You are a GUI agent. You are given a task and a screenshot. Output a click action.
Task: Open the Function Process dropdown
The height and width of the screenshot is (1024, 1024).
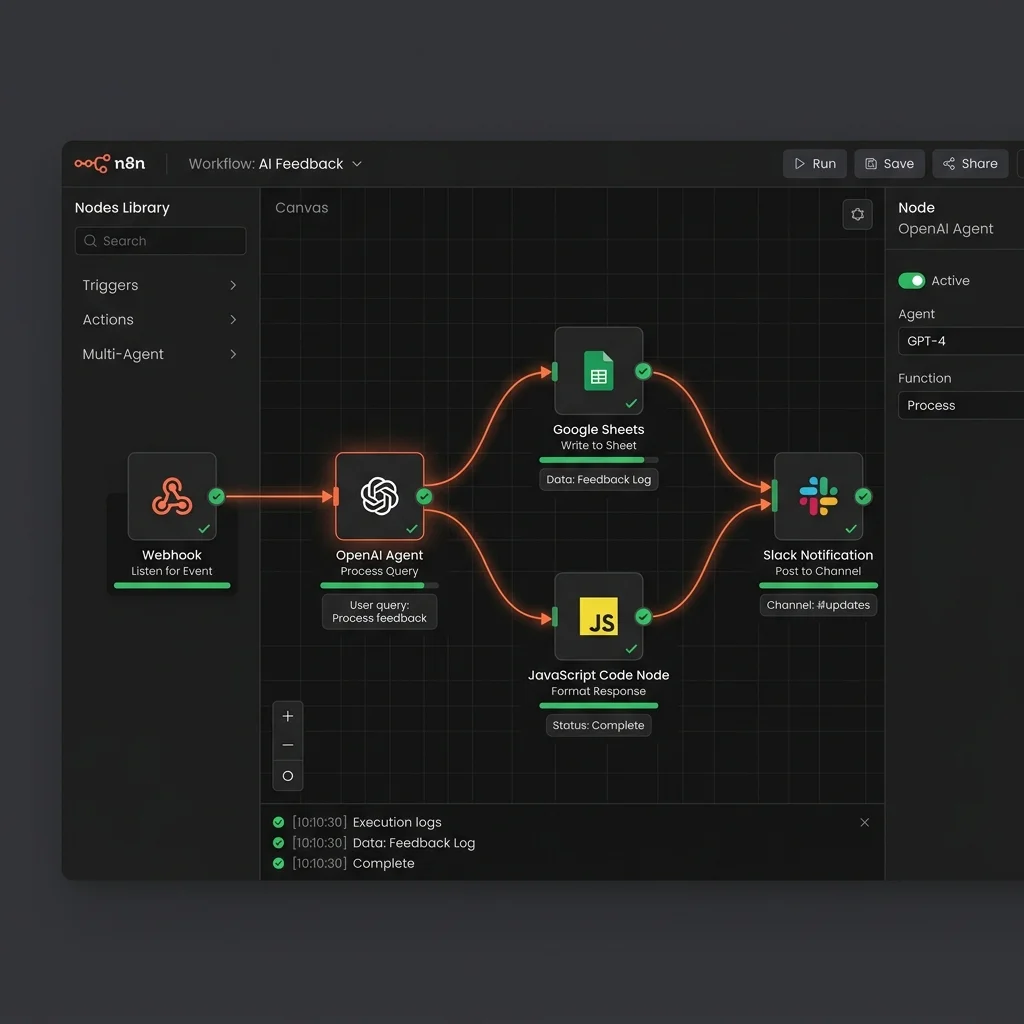point(961,406)
